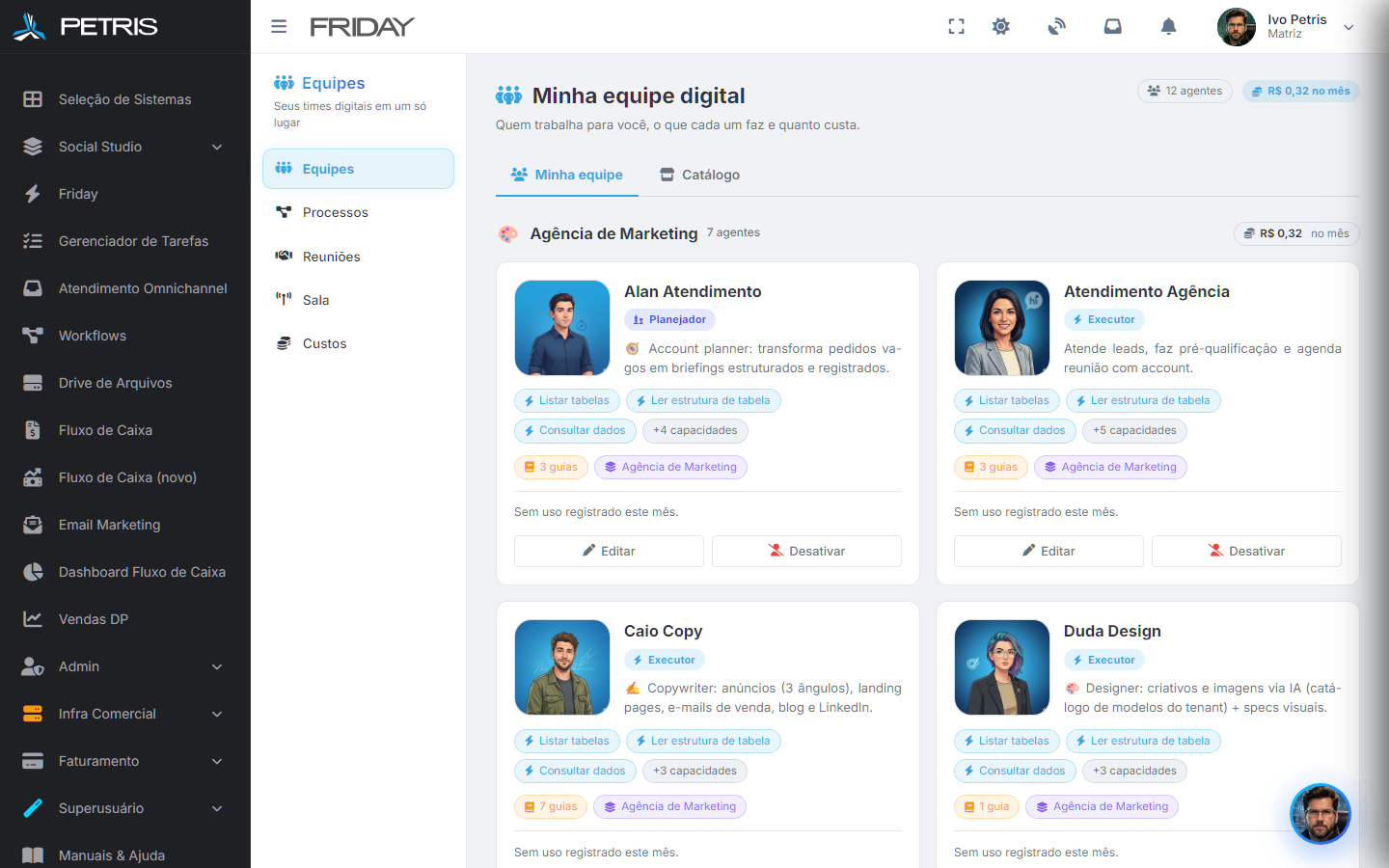The image size is (1389, 868).
Task: Click the Dashboard Fluxo de Caixa pie icon
Action: [33, 572]
